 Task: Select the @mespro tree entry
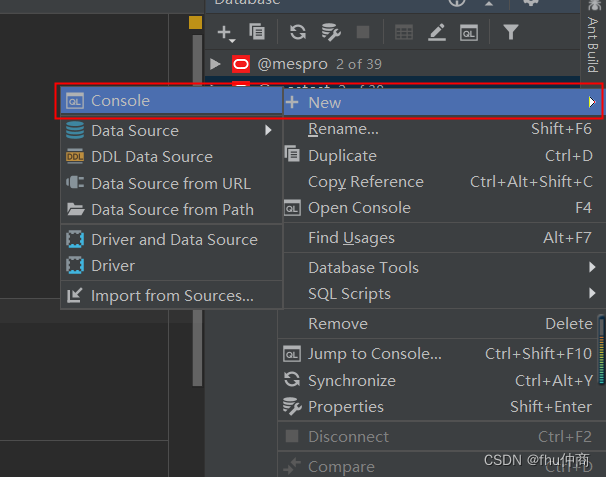[x=392, y=64]
